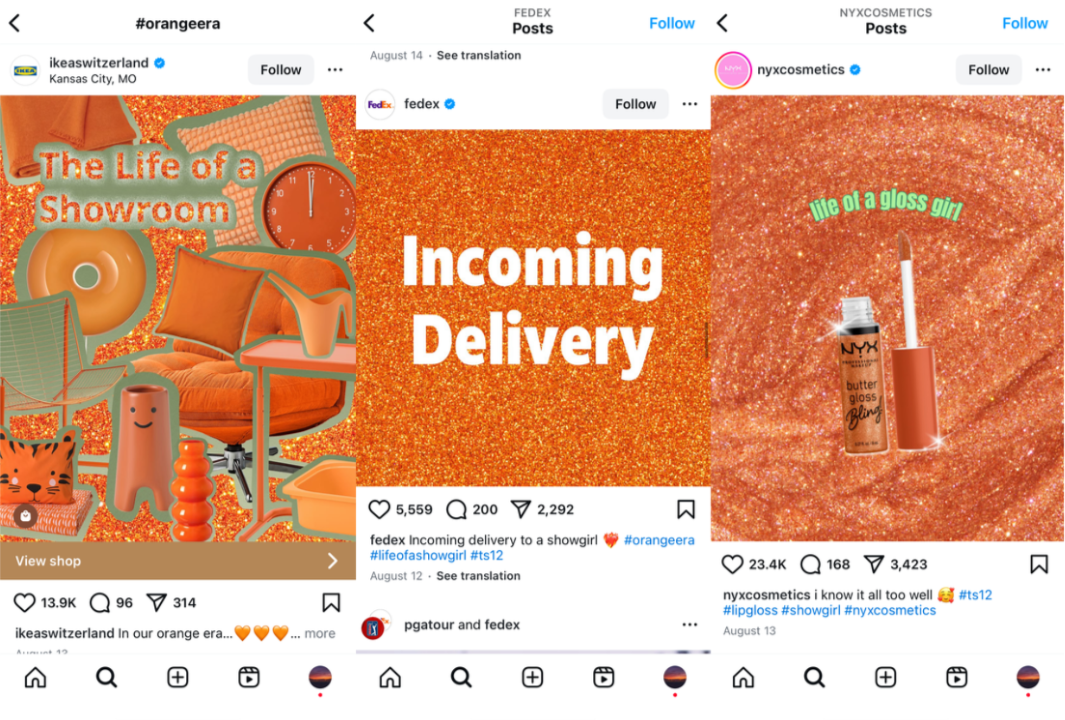This screenshot has height=720, width=1065.
Task: Like the ikeaswitzerland post with heart icon
Action: (24, 602)
